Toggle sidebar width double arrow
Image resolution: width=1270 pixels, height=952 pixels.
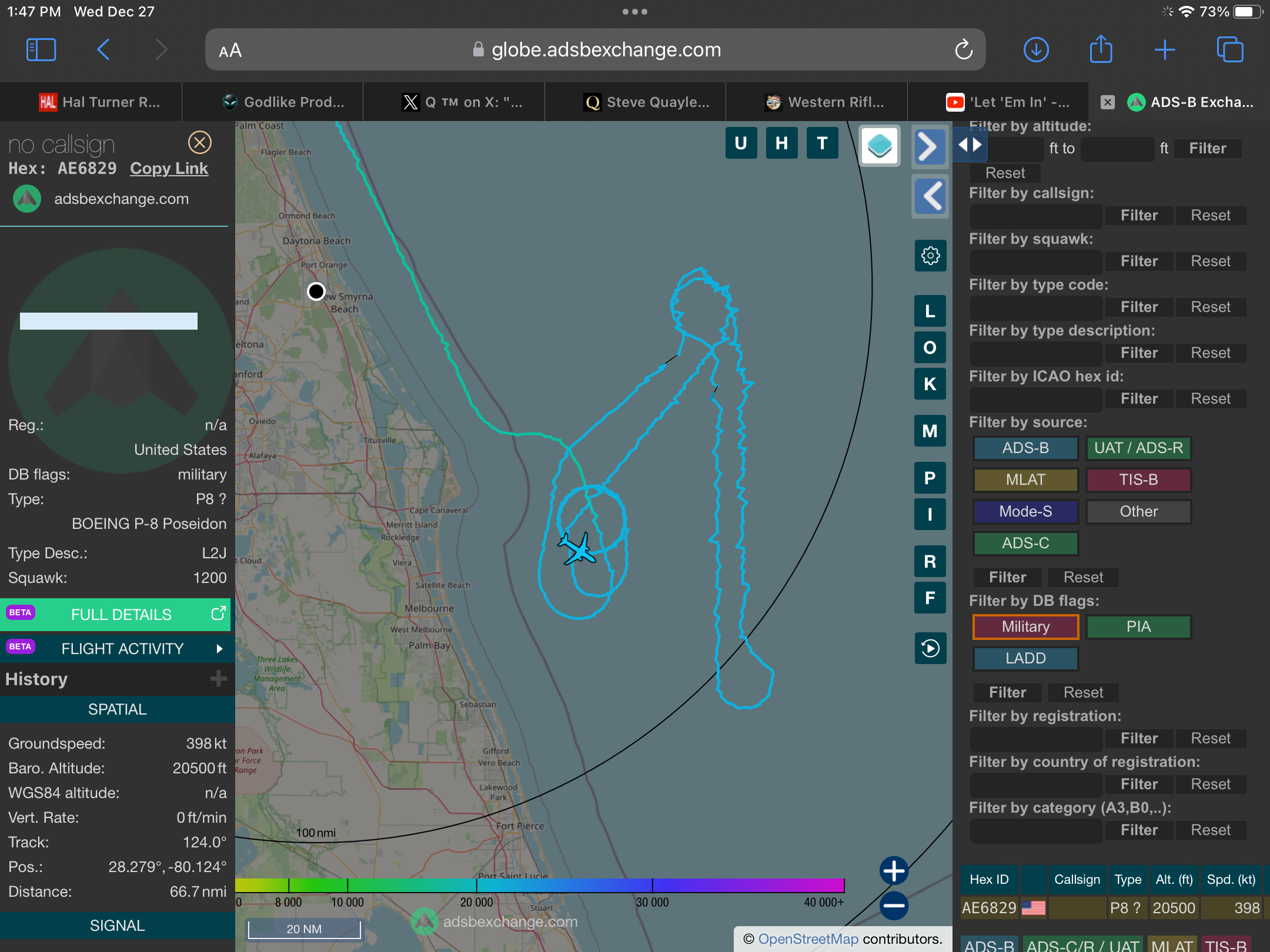pos(970,145)
